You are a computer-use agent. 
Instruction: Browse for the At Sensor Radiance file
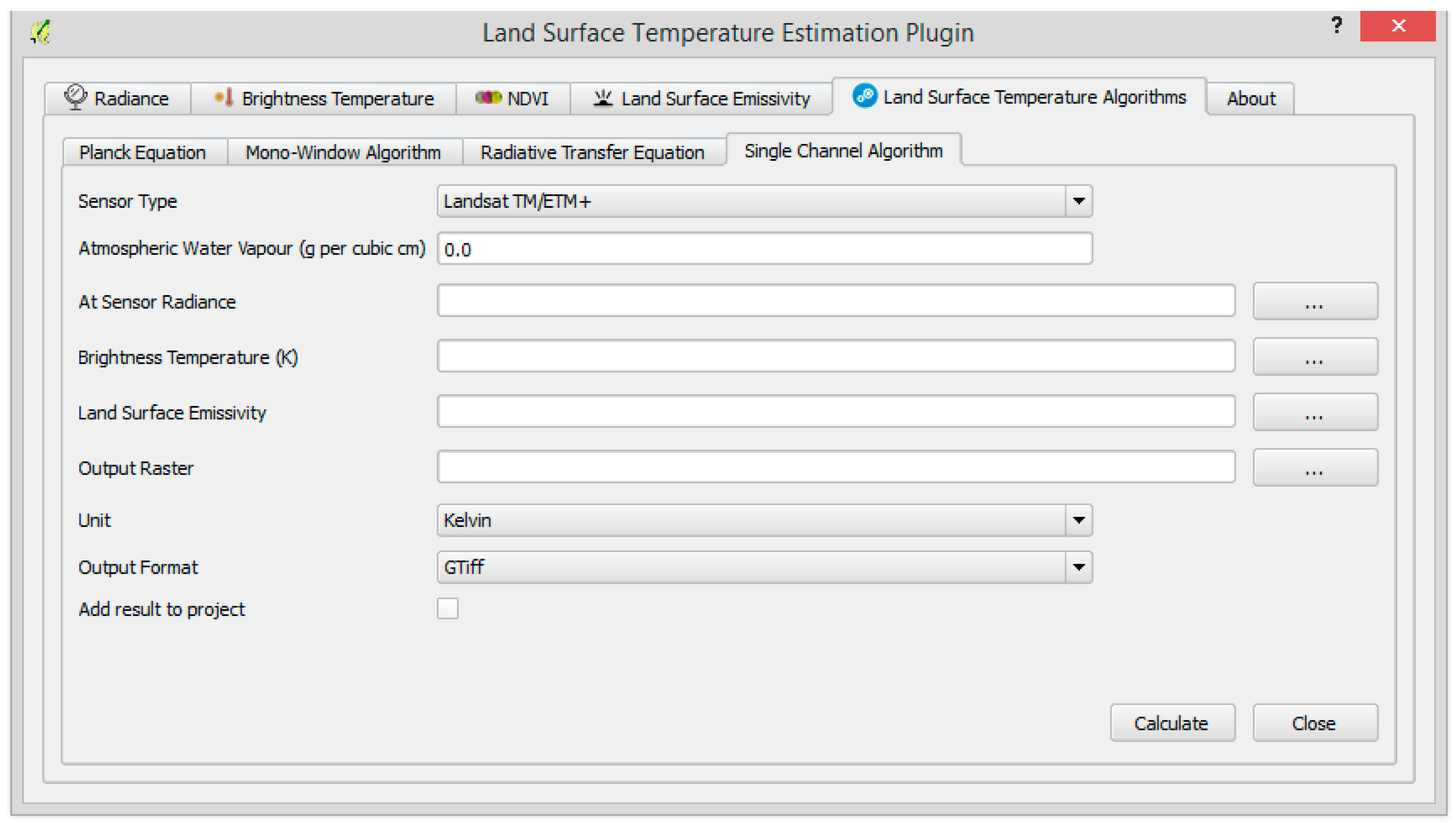[x=1315, y=301]
